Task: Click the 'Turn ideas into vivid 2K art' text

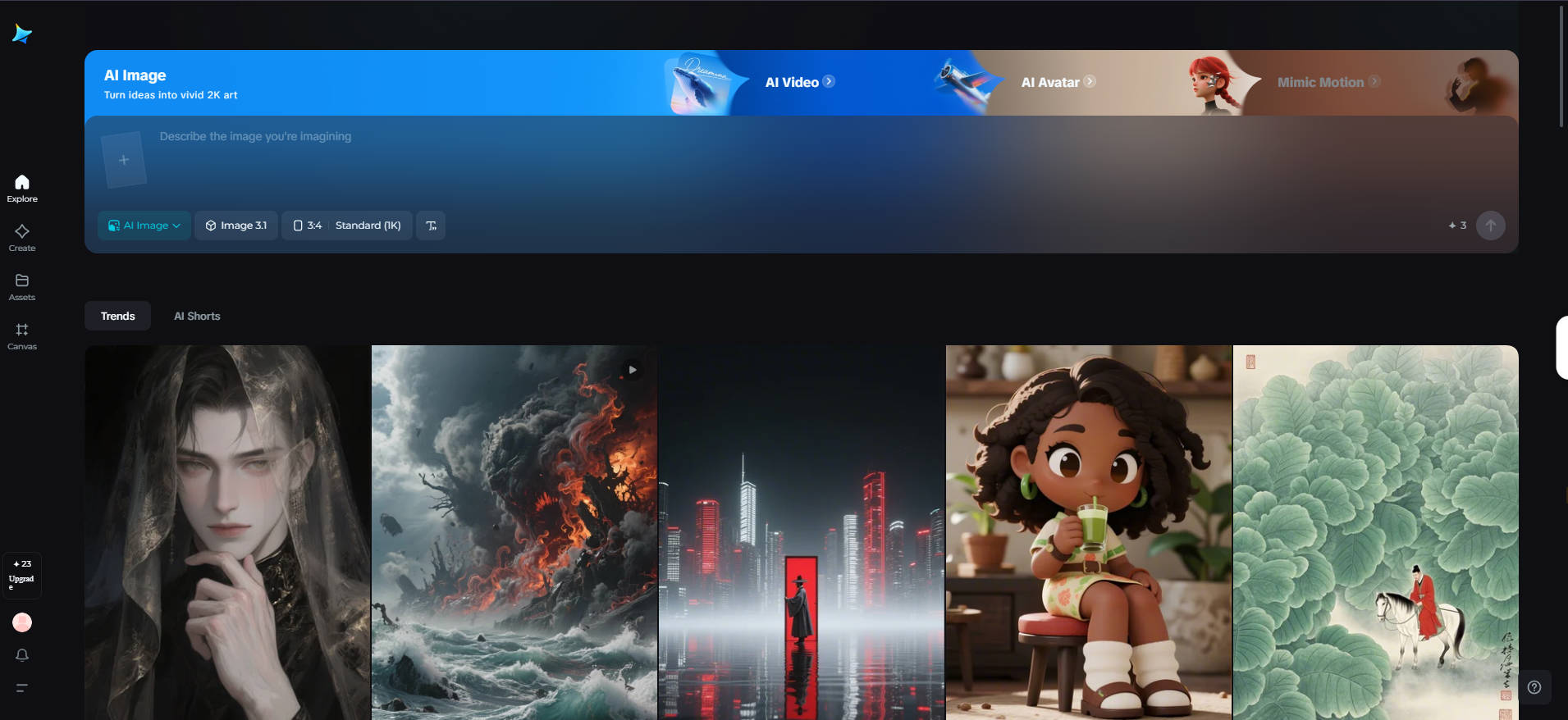Action: pyautogui.click(x=171, y=95)
